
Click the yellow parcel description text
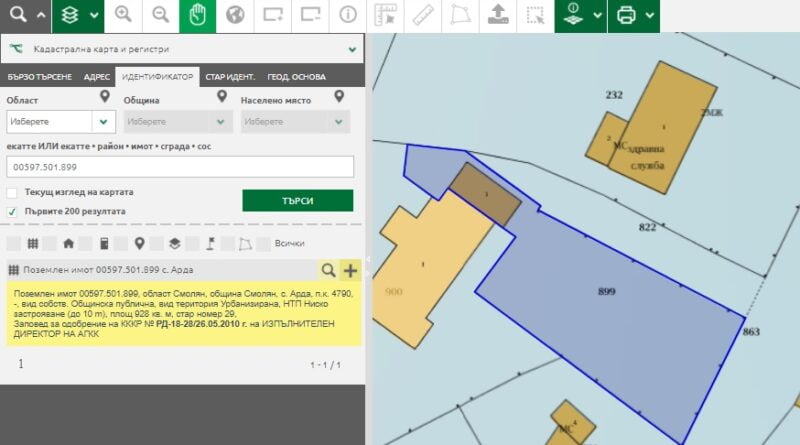[184, 314]
